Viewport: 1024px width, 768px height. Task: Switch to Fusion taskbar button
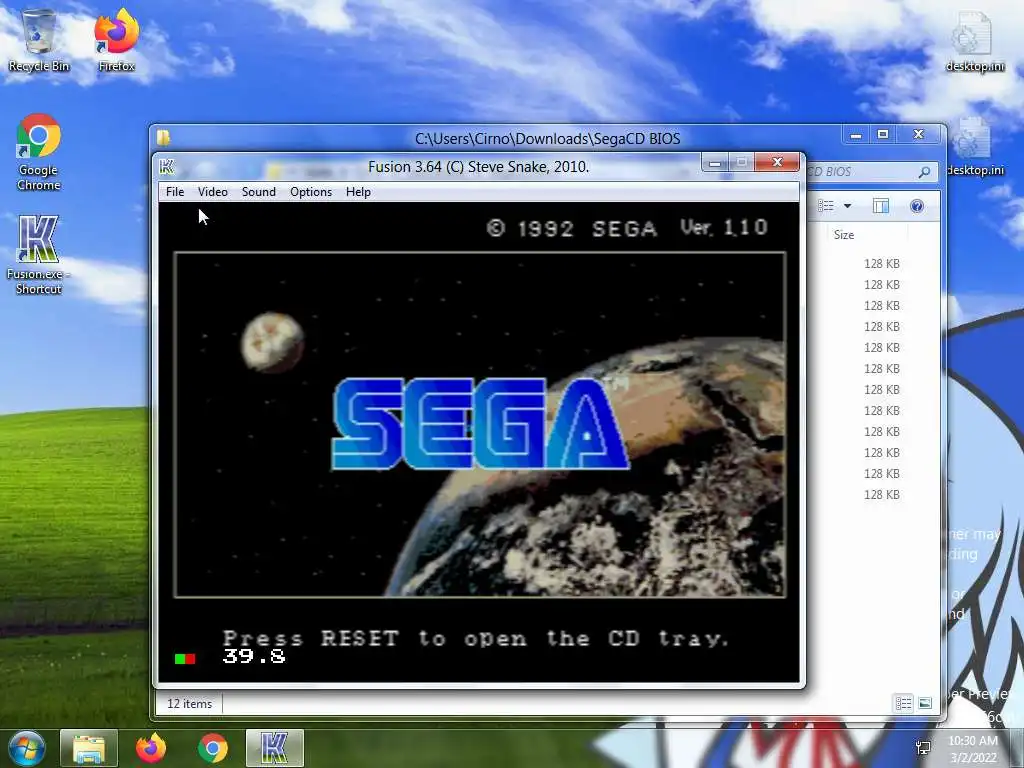[x=275, y=748]
